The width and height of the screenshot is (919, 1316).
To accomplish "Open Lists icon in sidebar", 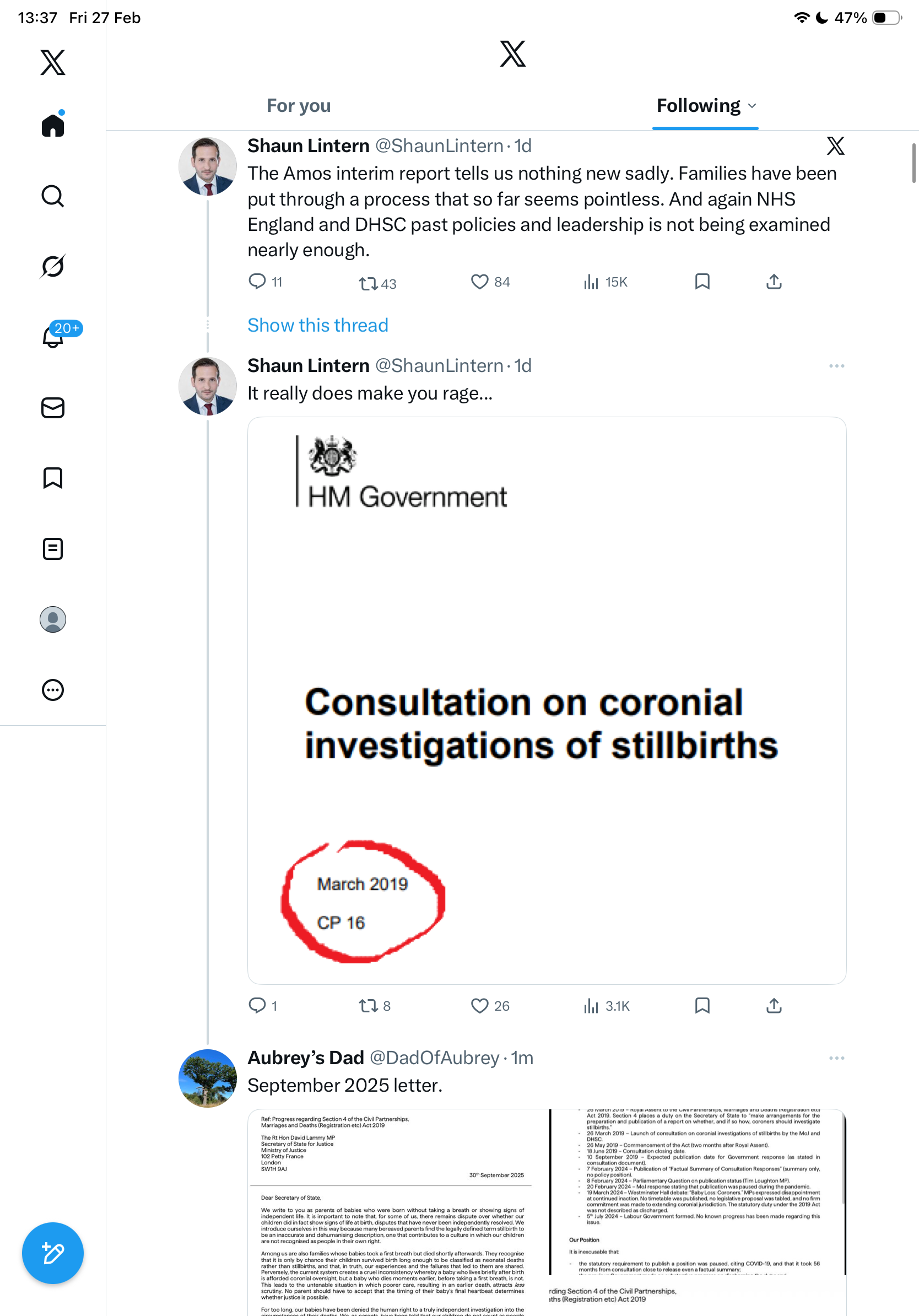I will [x=53, y=548].
